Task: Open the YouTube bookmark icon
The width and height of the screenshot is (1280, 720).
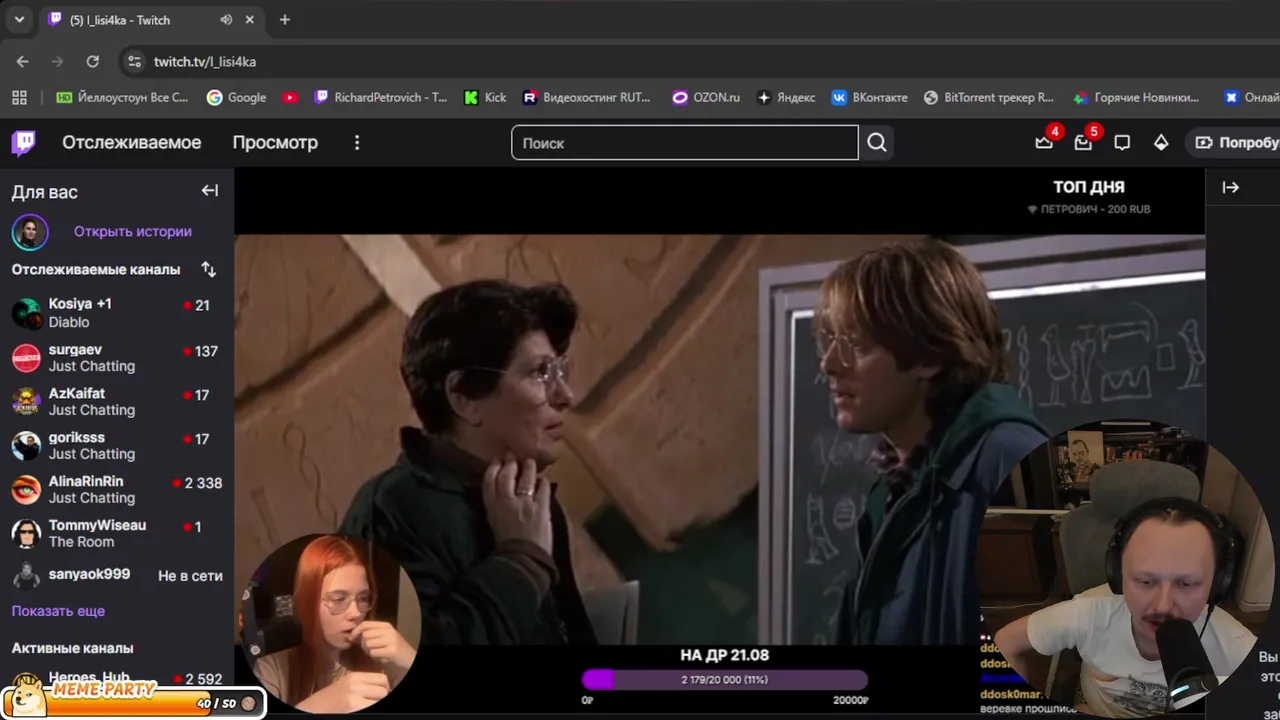Action: 290,97
